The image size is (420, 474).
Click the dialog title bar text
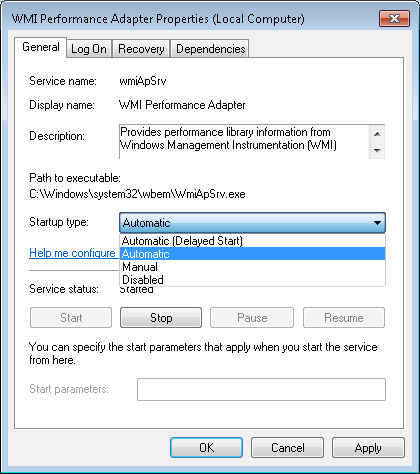[158, 19]
